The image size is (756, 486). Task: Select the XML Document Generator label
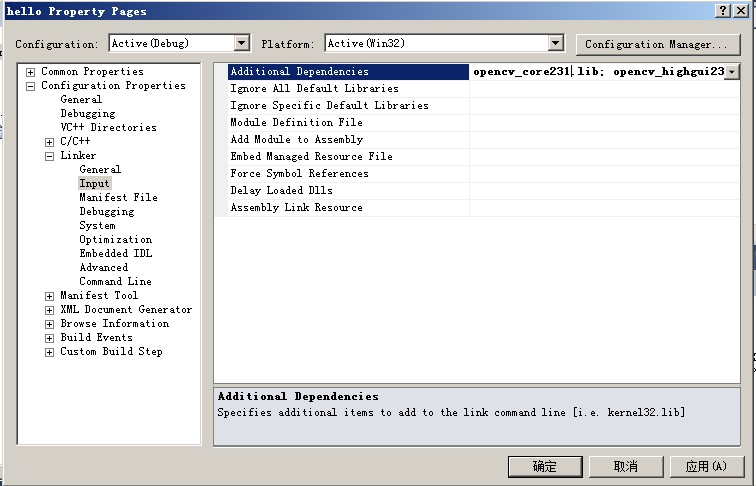pyautogui.click(x=126, y=309)
